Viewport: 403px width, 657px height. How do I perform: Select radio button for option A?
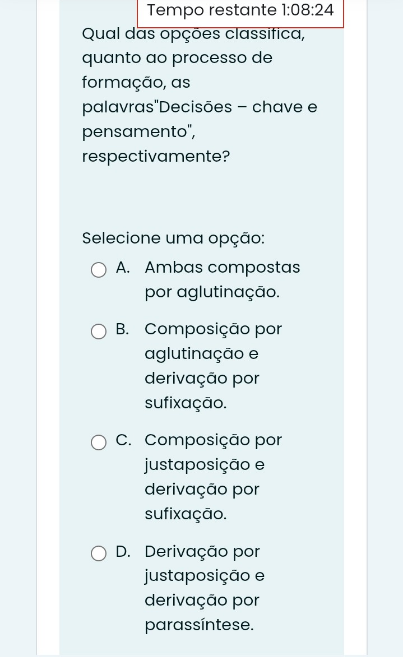[x=98, y=270]
